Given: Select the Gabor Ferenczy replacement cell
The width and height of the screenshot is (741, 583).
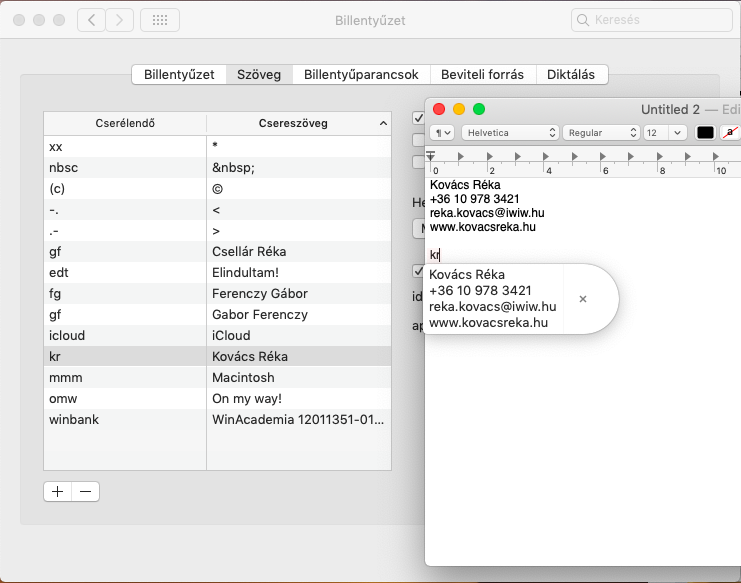Looking at the screenshot, I should [x=299, y=315].
